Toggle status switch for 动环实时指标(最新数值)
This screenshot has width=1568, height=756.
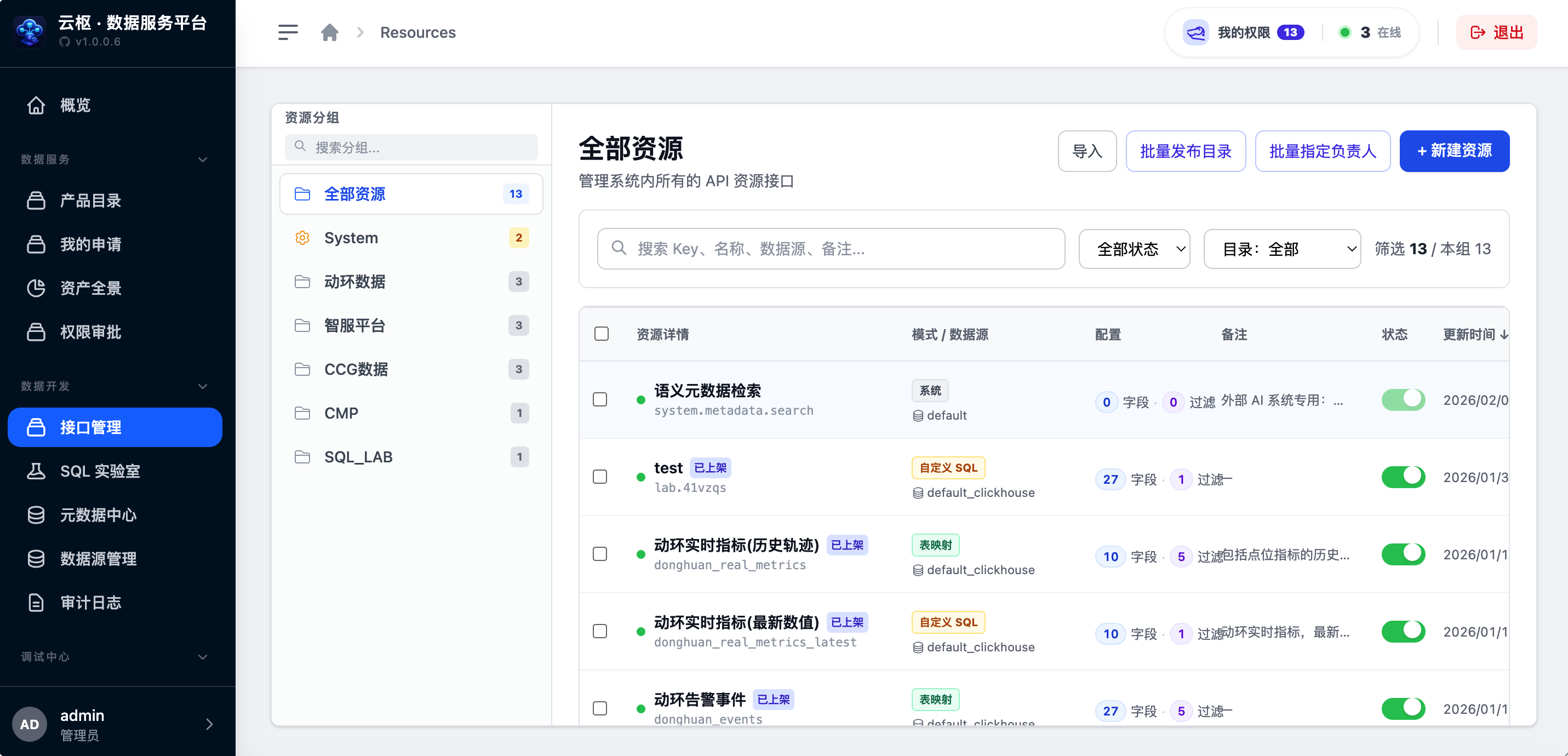pos(1403,632)
